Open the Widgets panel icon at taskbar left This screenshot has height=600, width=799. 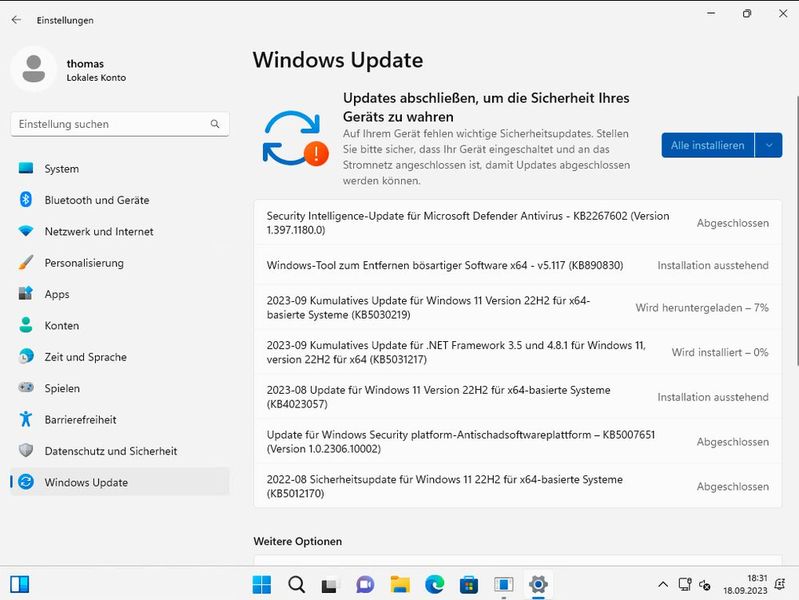click(x=20, y=584)
